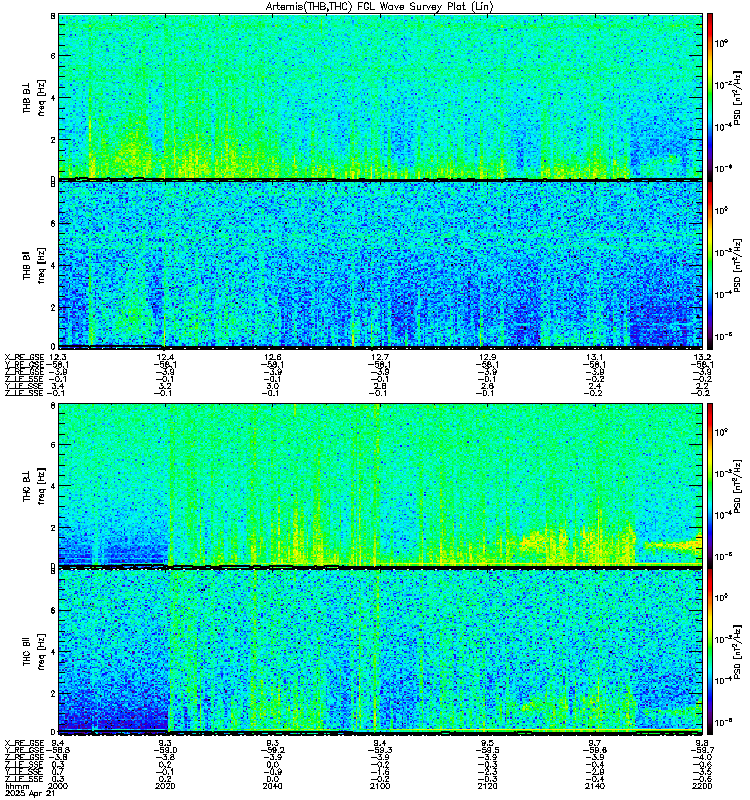Click the 2040 time tick label

pos(272,786)
